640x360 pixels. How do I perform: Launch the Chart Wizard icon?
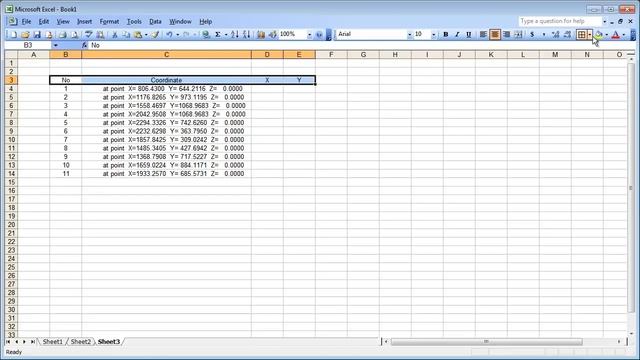260,35
